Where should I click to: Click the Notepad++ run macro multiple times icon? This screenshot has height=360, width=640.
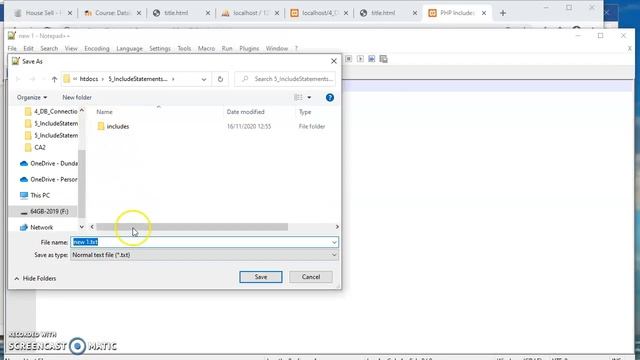tap(371, 59)
